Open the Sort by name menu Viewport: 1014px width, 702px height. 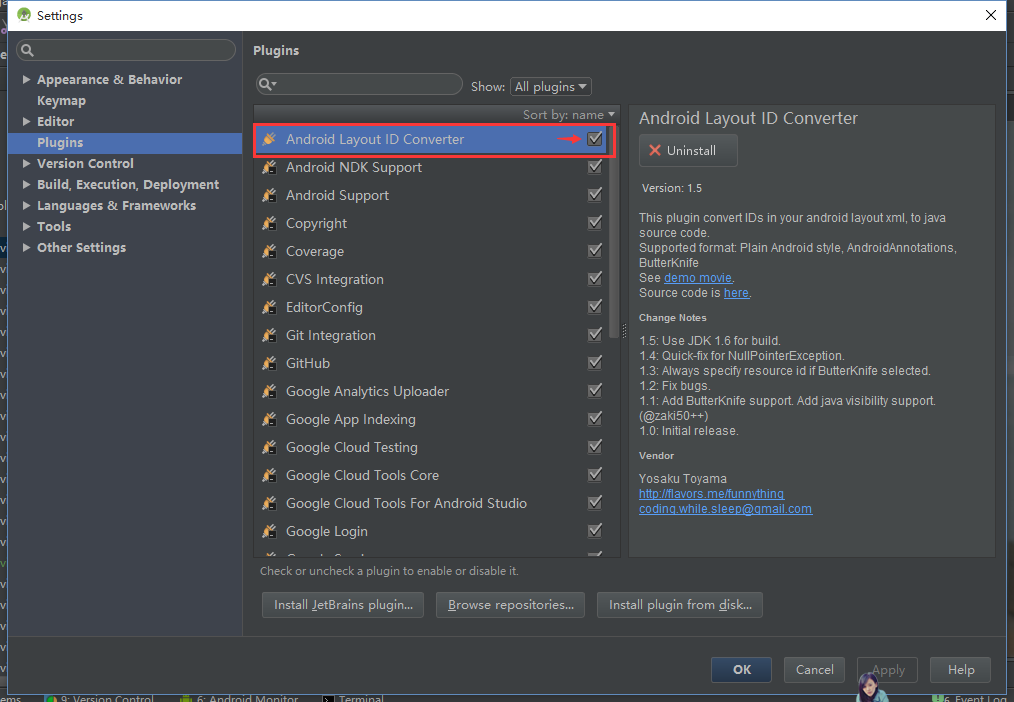[x=568, y=115]
